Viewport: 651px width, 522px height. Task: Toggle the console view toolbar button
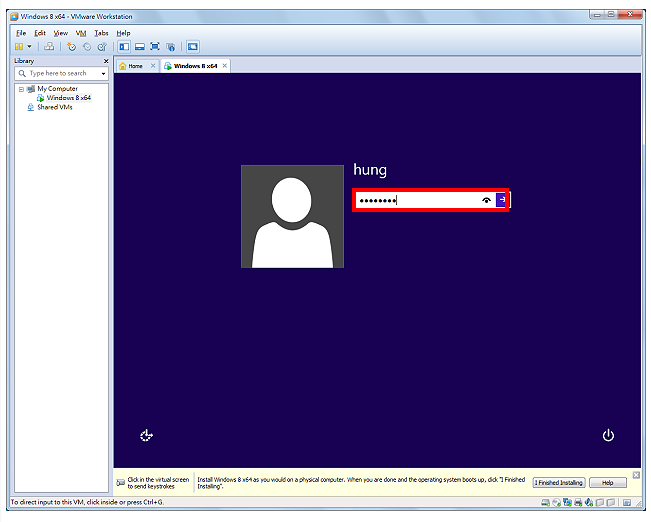click(x=193, y=47)
